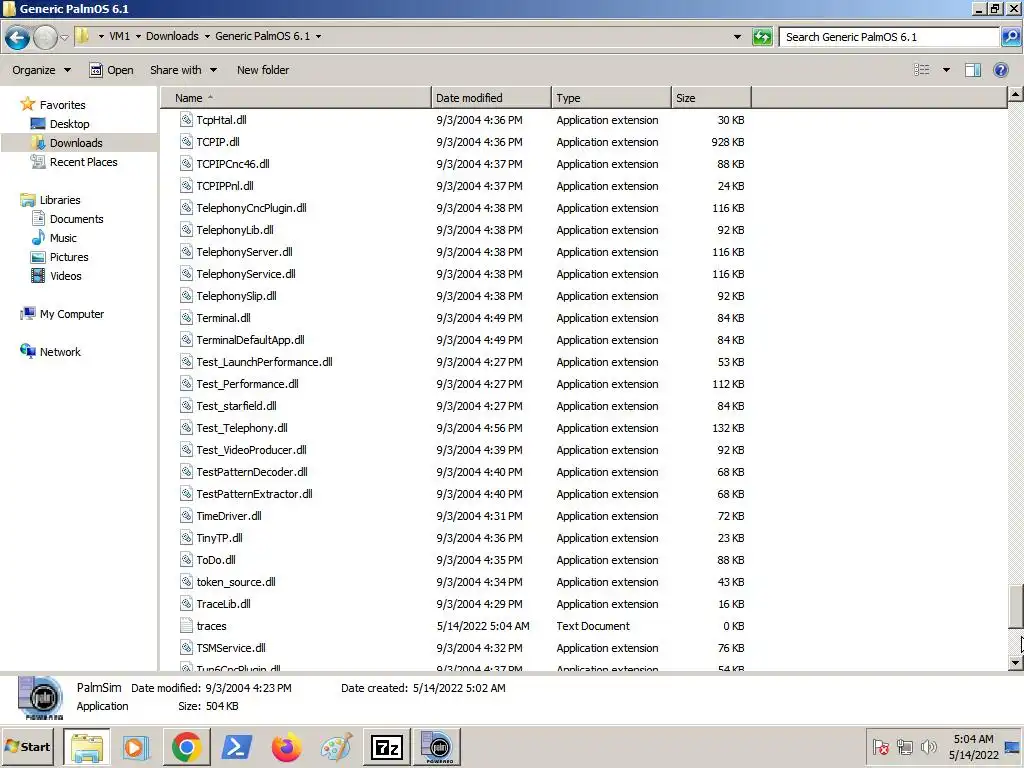Expand arrow after Generic PalmOS 6.1 breadcrumb
1024x768 pixels.
click(x=319, y=37)
